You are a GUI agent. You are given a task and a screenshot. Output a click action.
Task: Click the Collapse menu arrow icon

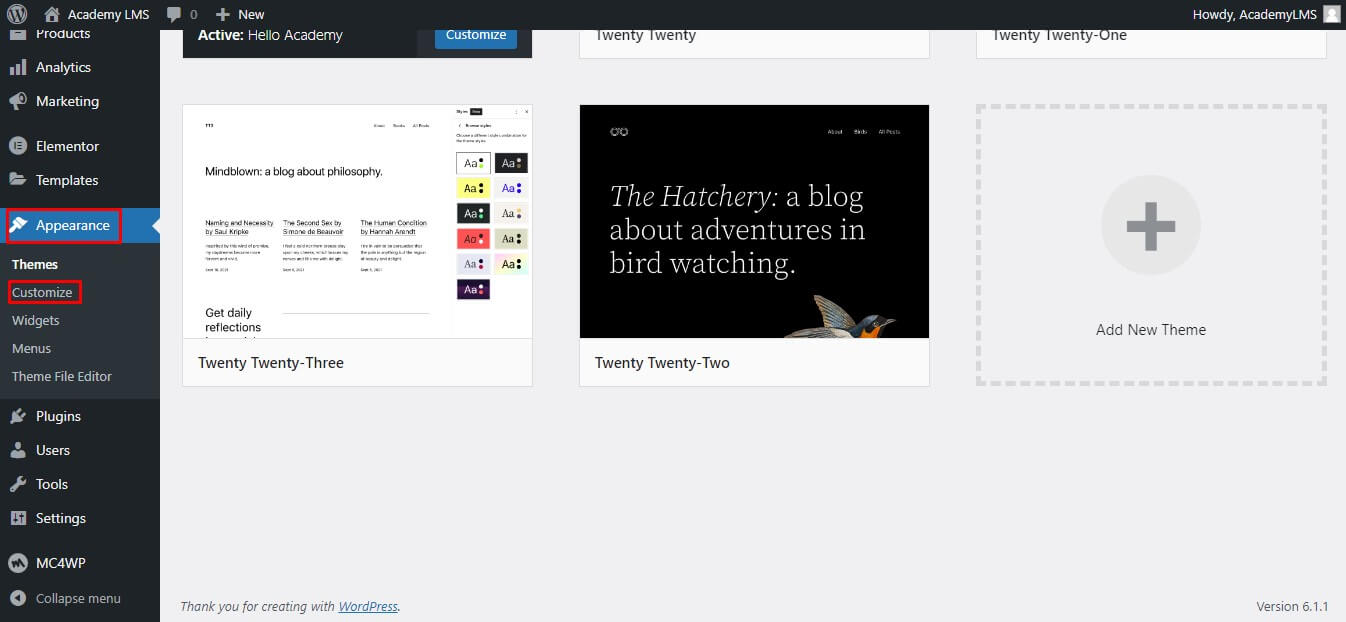pos(18,598)
